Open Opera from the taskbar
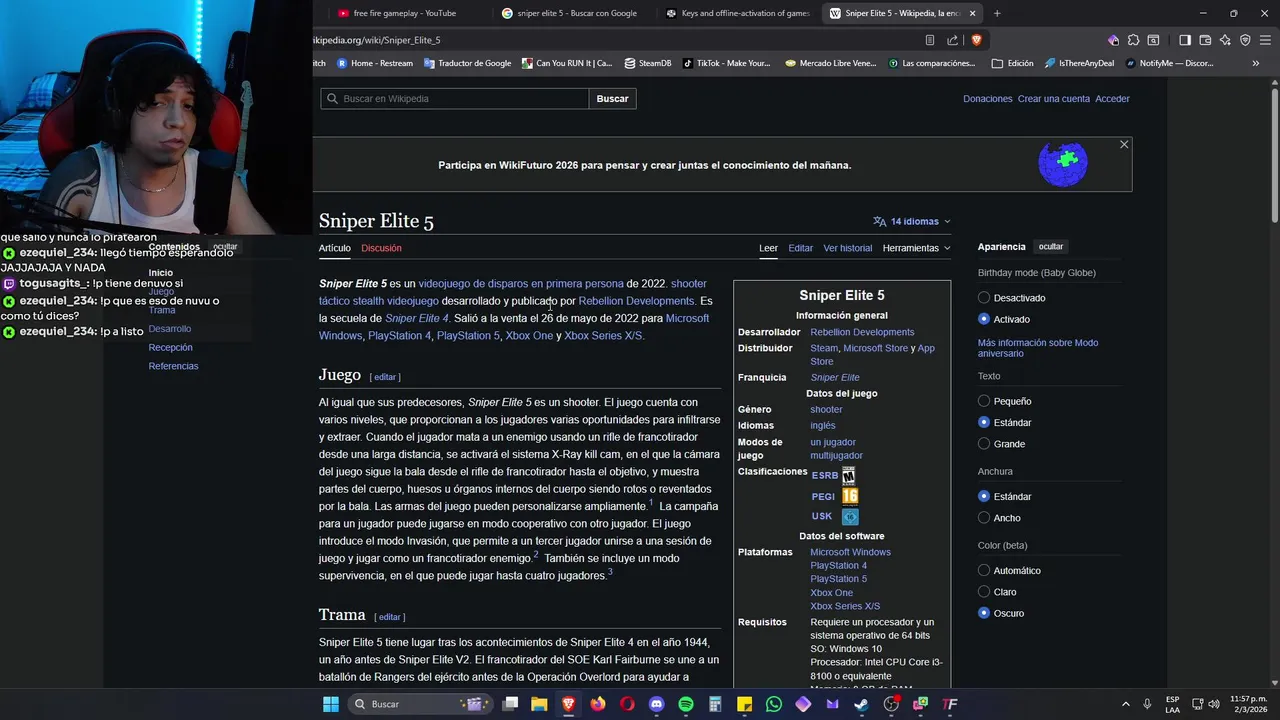The image size is (1280, 720). point(627,704)
